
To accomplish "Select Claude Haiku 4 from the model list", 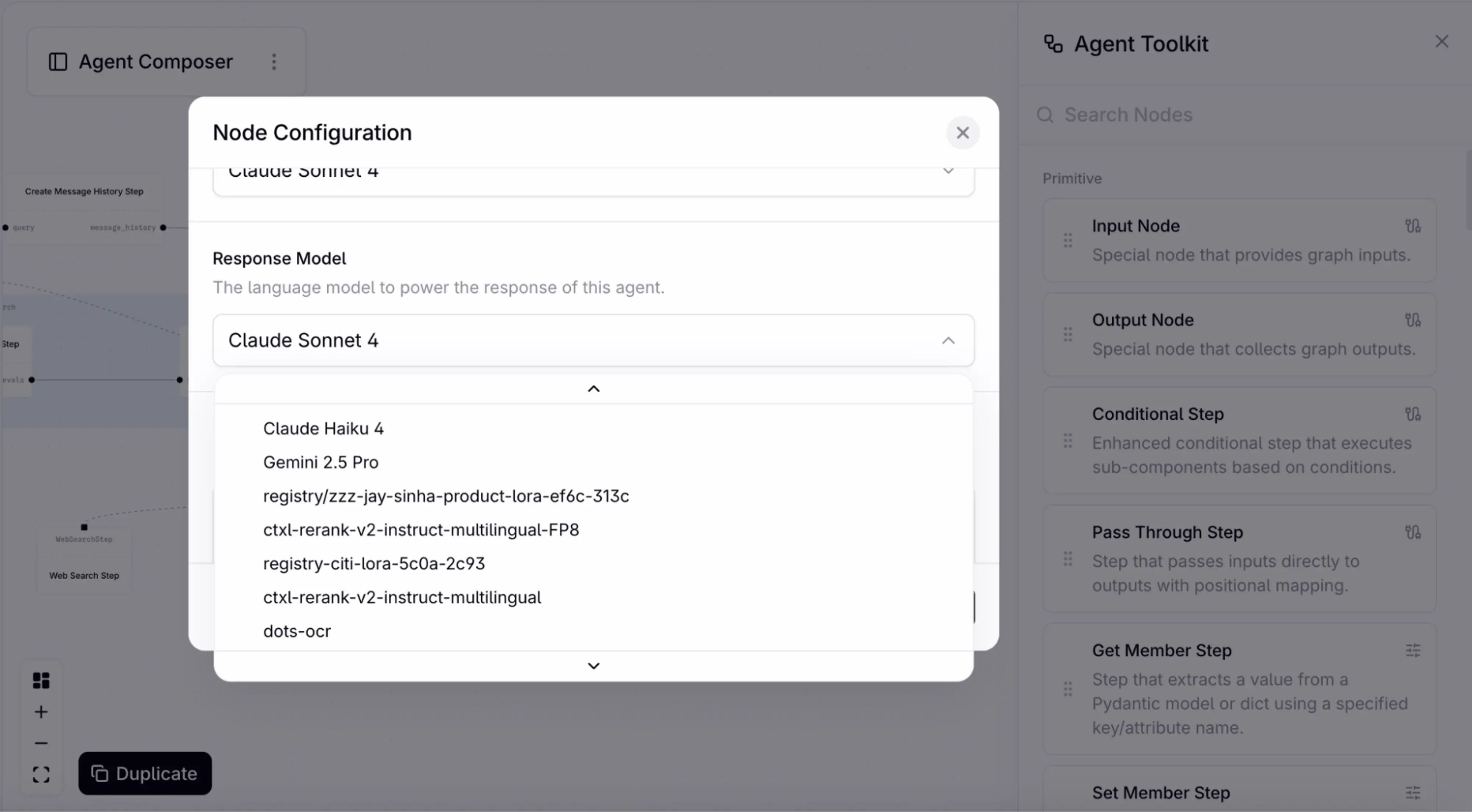I will [323, 428].
